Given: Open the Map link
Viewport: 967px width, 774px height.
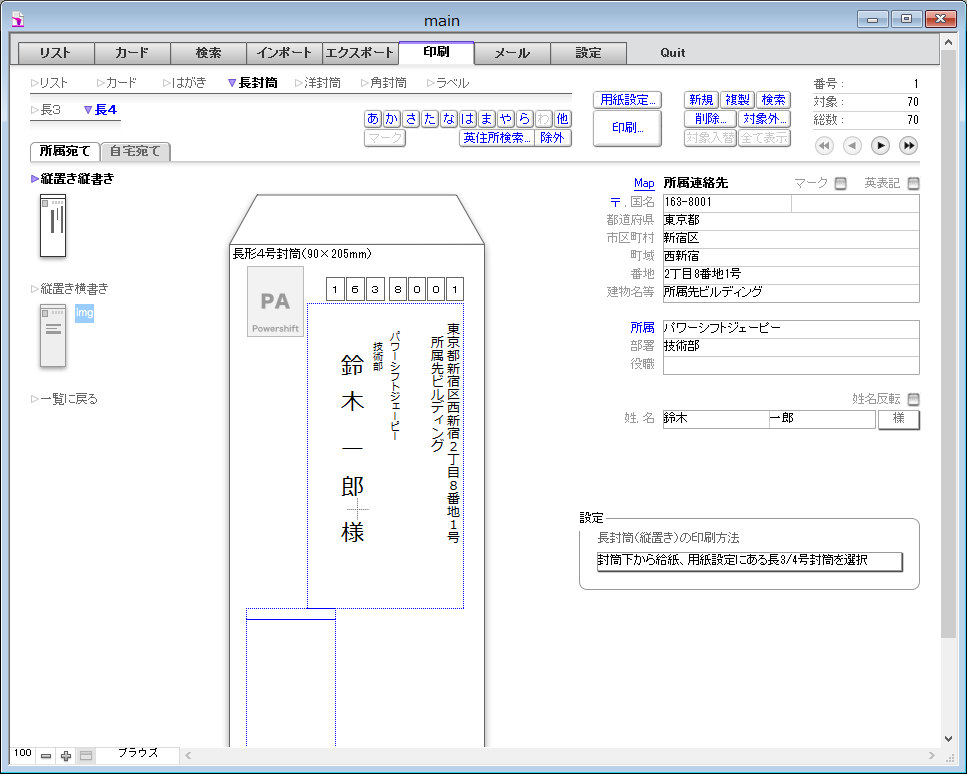Looking at the screenshot, I should [x=644, y=184].
